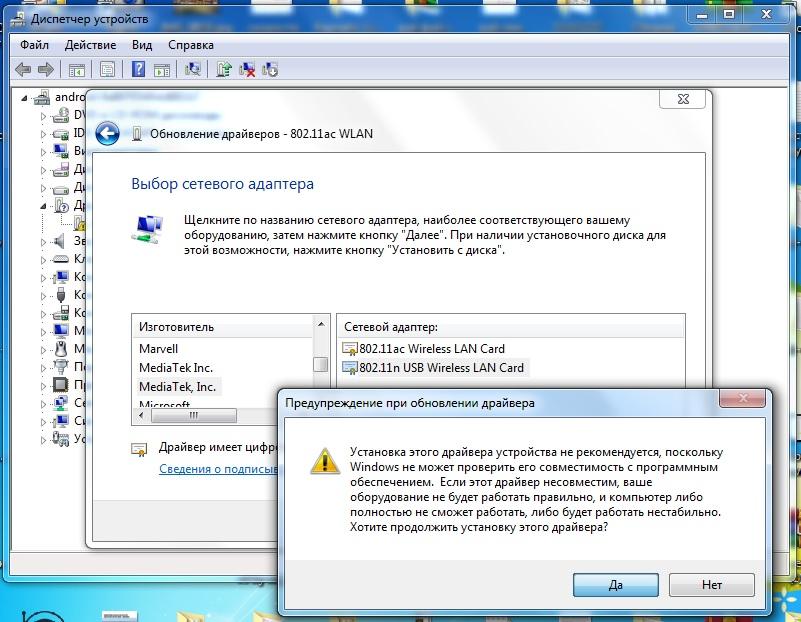Select the display adapters icon in tree

coord(61,151)
